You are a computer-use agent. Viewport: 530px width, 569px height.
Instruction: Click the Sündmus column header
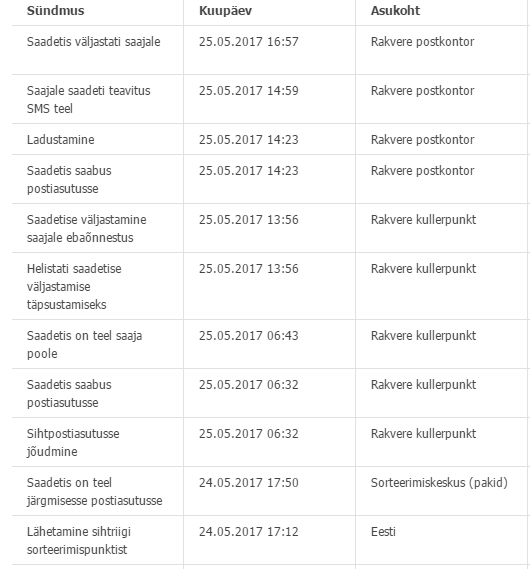point(56,11)
